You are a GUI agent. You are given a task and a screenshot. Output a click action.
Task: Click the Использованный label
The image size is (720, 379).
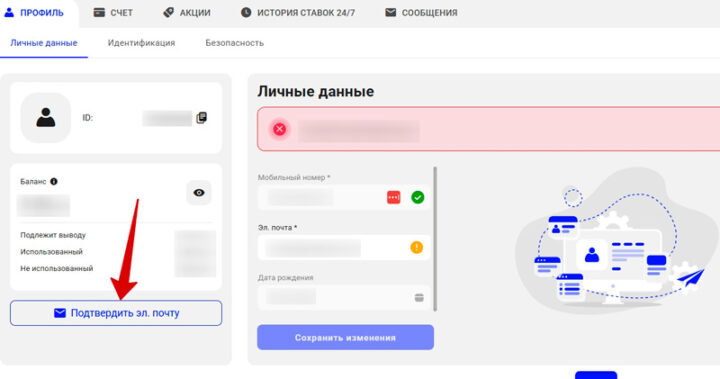pos(51,252)
